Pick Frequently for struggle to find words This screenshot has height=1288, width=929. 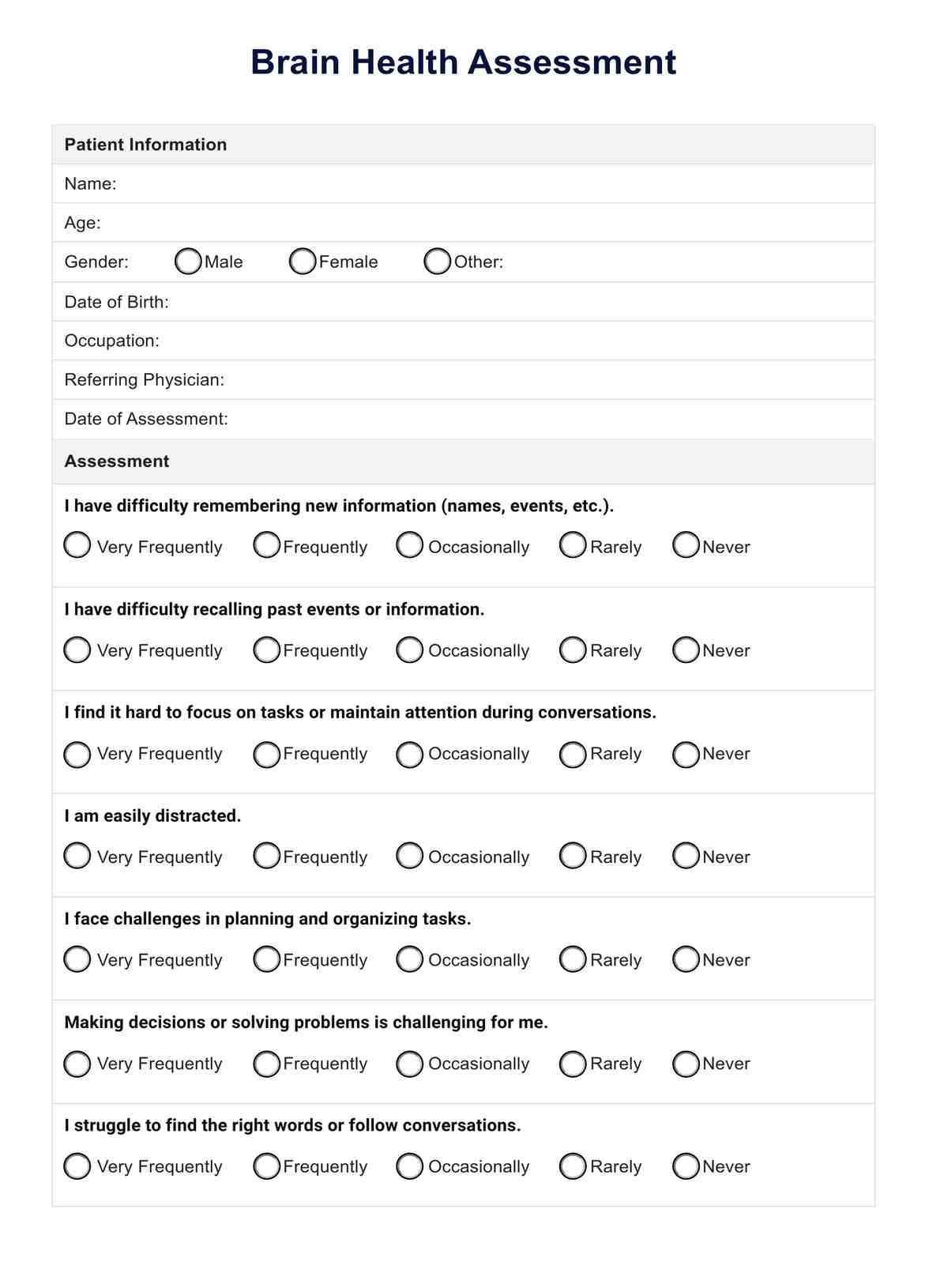(x=267, y=1166)
